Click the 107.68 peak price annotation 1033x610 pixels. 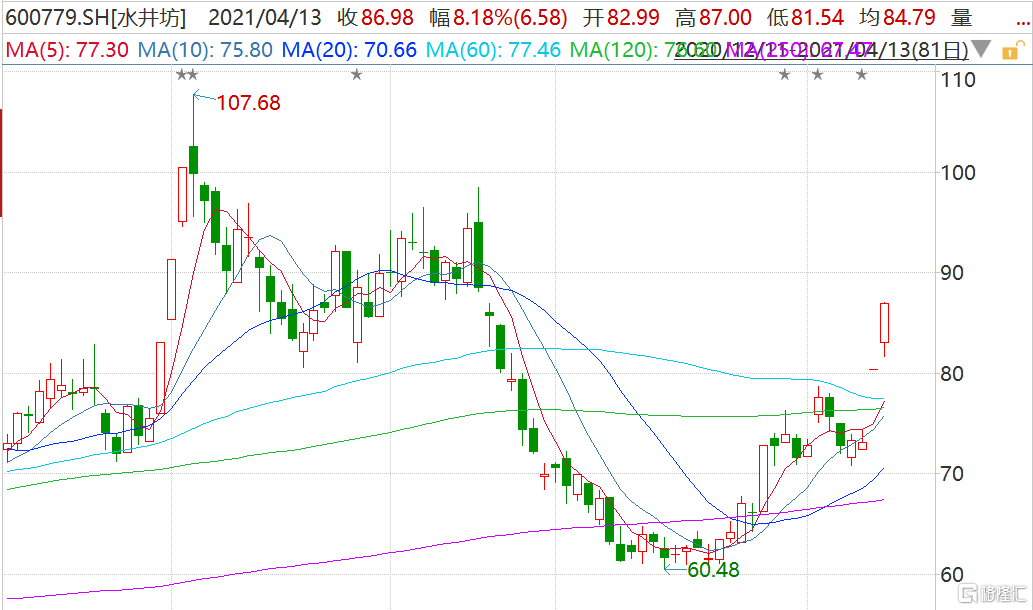[x=248, y=103]
